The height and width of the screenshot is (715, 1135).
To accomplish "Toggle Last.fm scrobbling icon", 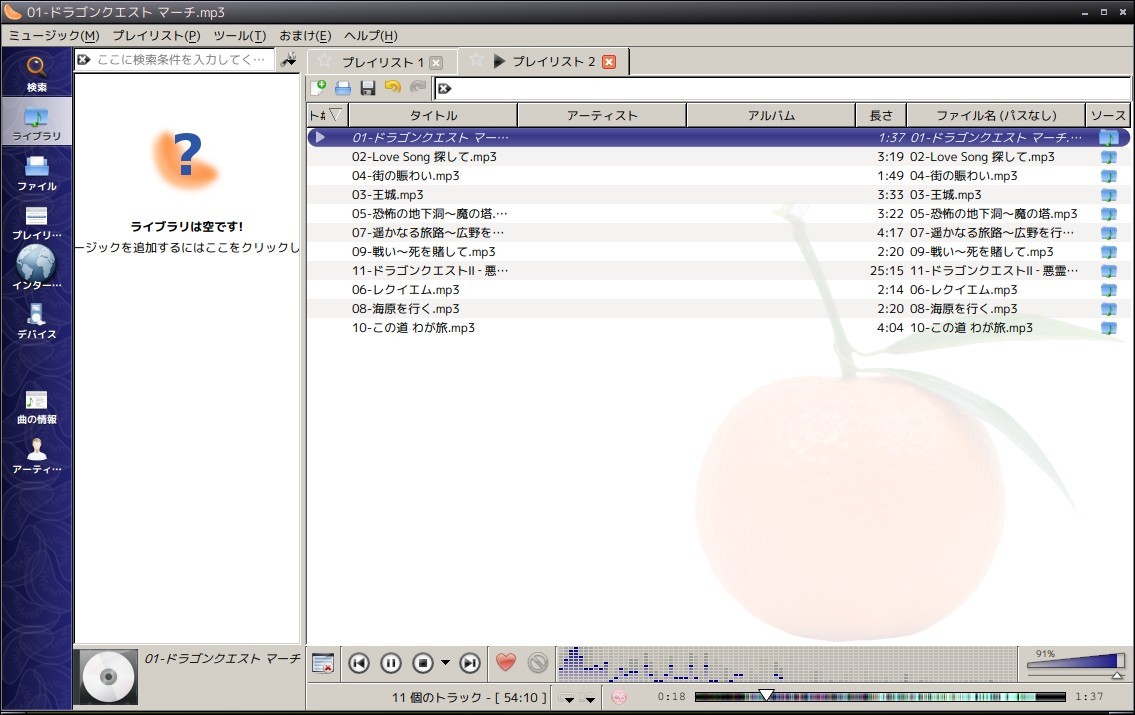I will [619, 697].
